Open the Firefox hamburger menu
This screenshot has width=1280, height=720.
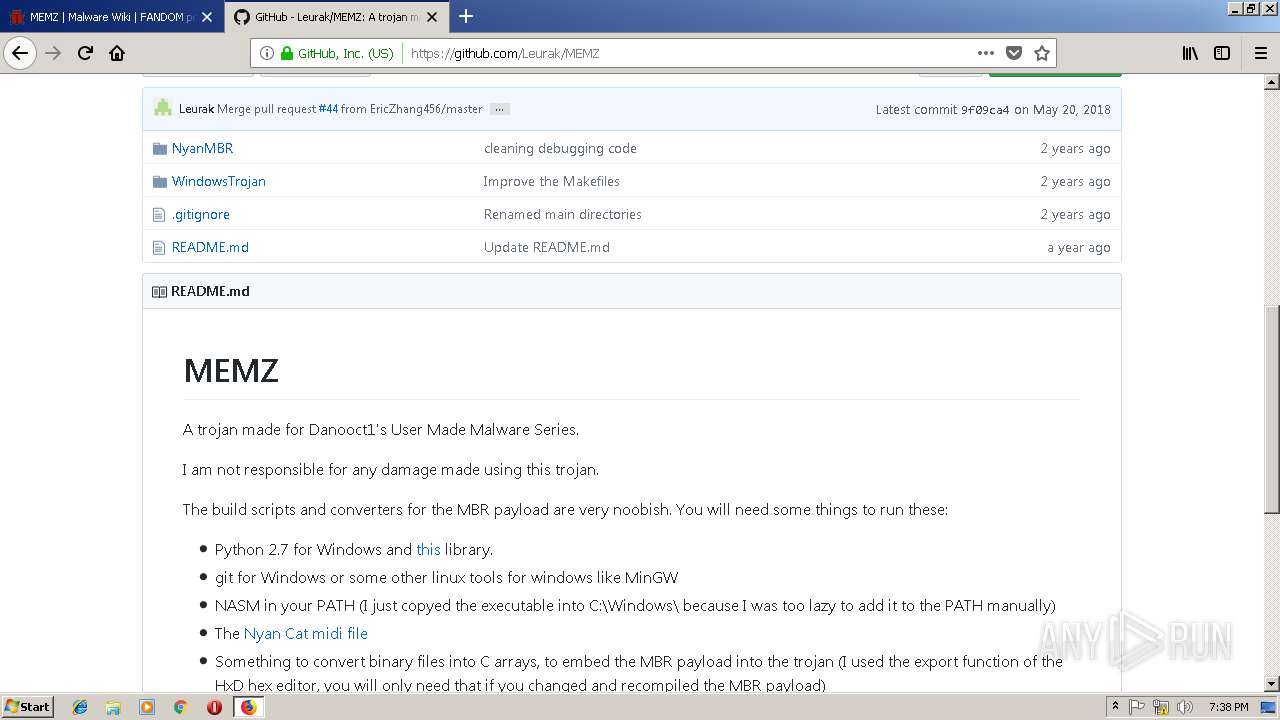click(1260, 53)
